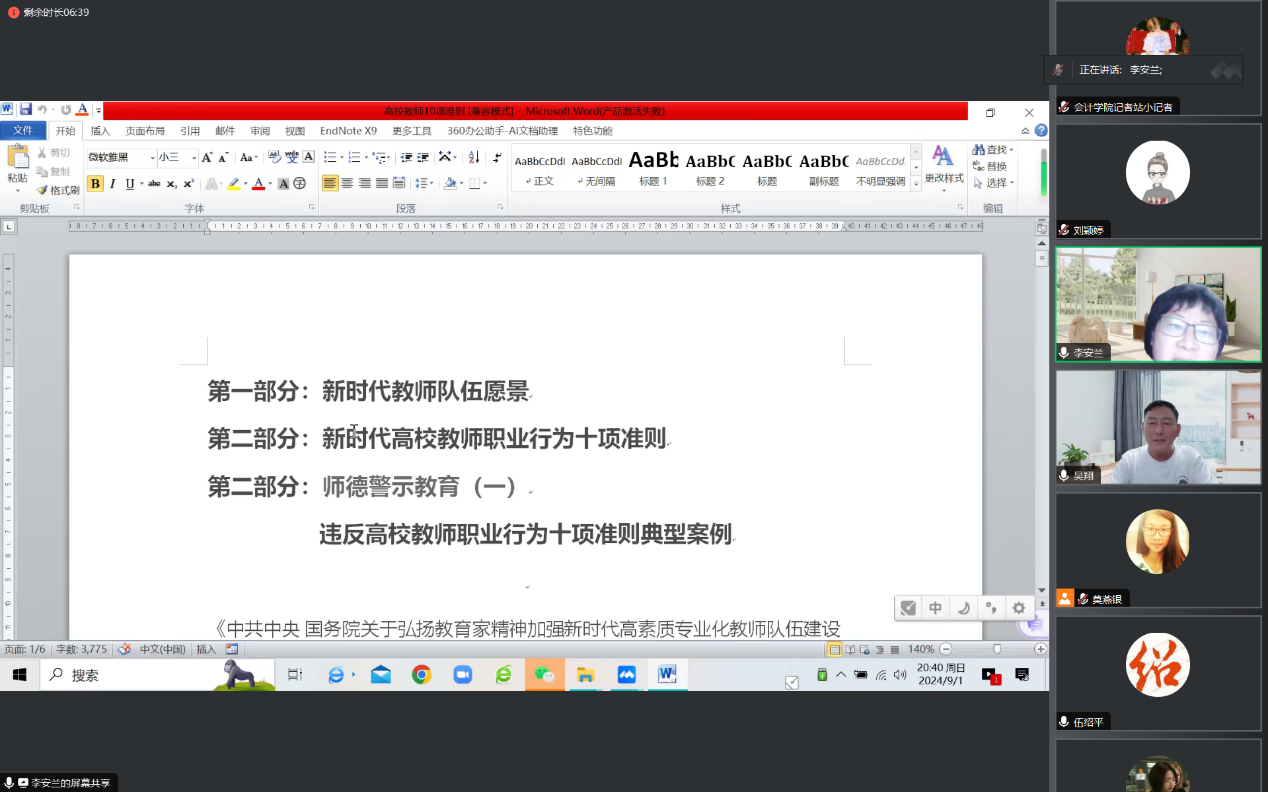Open the 文件 (File) menu
1268x792 pixels.
coord(22,131)
